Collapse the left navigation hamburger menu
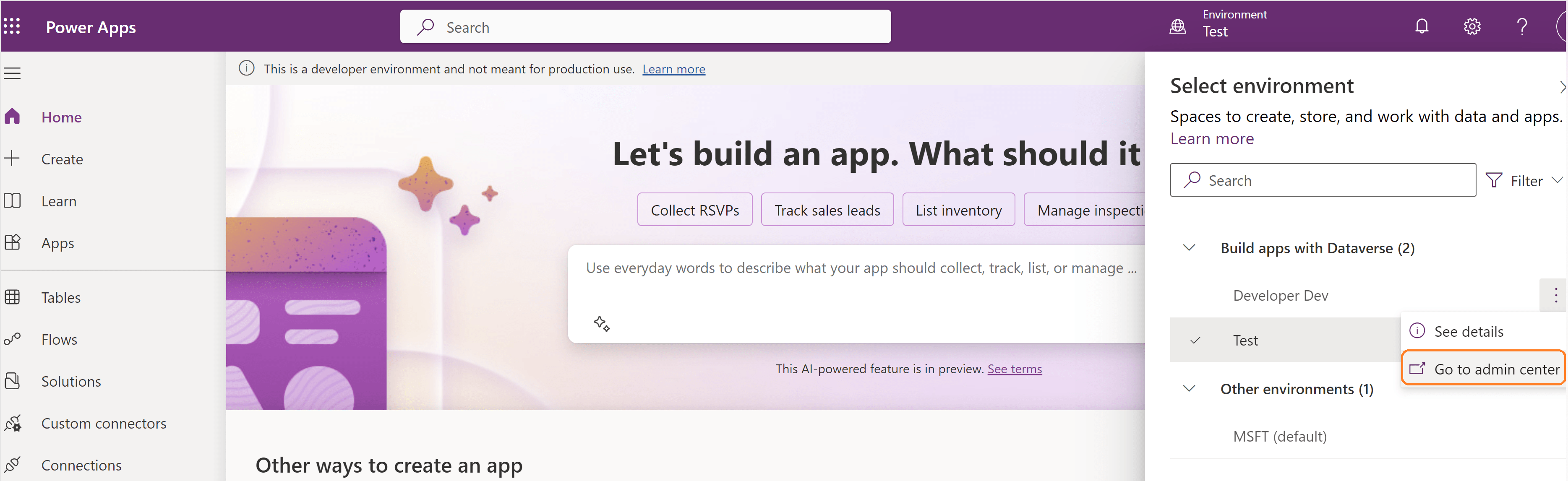Viewport: 1568px width, 481px height. point(12,73)
